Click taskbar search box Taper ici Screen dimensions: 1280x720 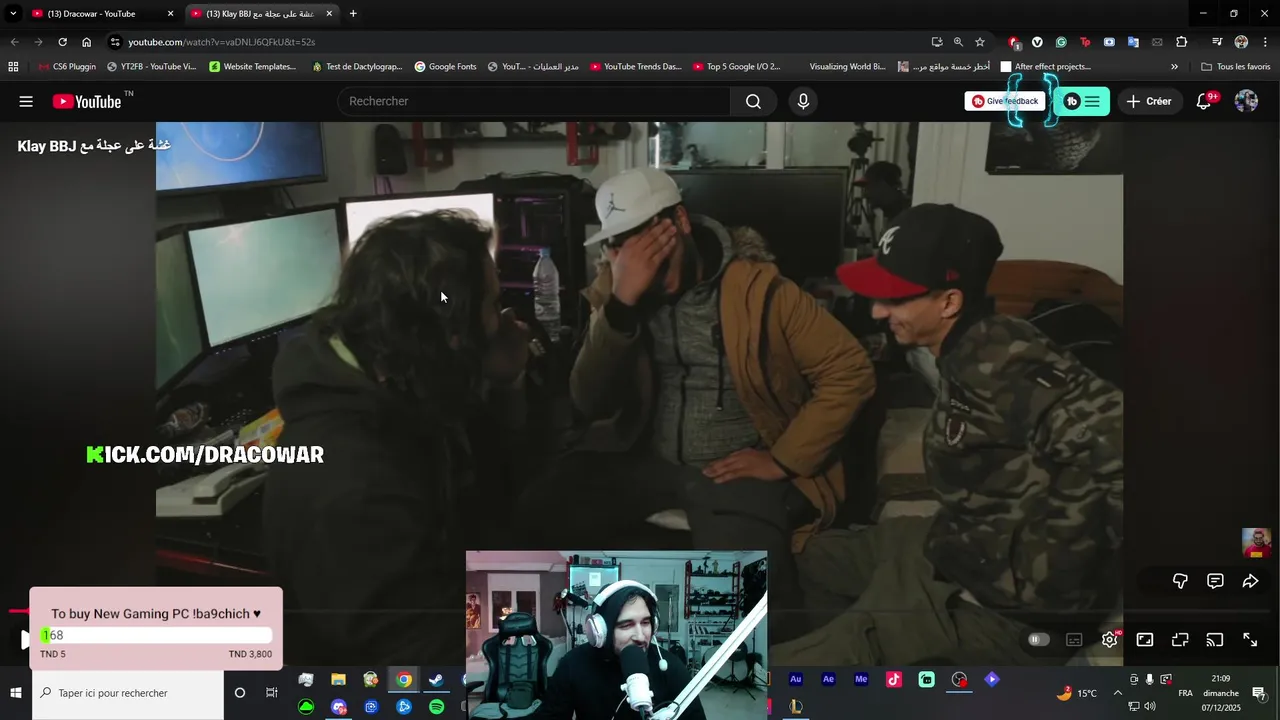coord(128,693)
